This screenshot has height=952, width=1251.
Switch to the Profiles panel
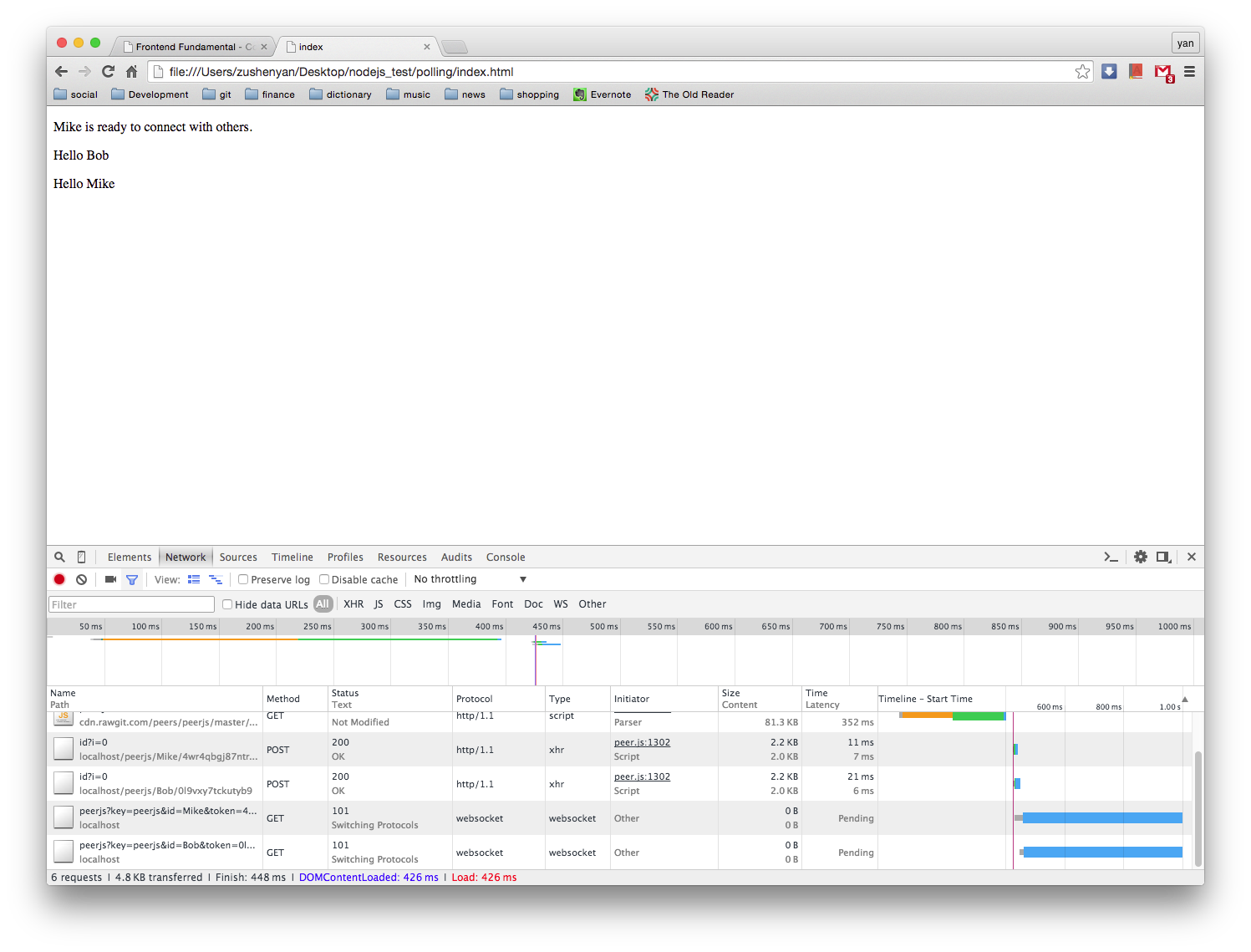[x=345, y=557]
